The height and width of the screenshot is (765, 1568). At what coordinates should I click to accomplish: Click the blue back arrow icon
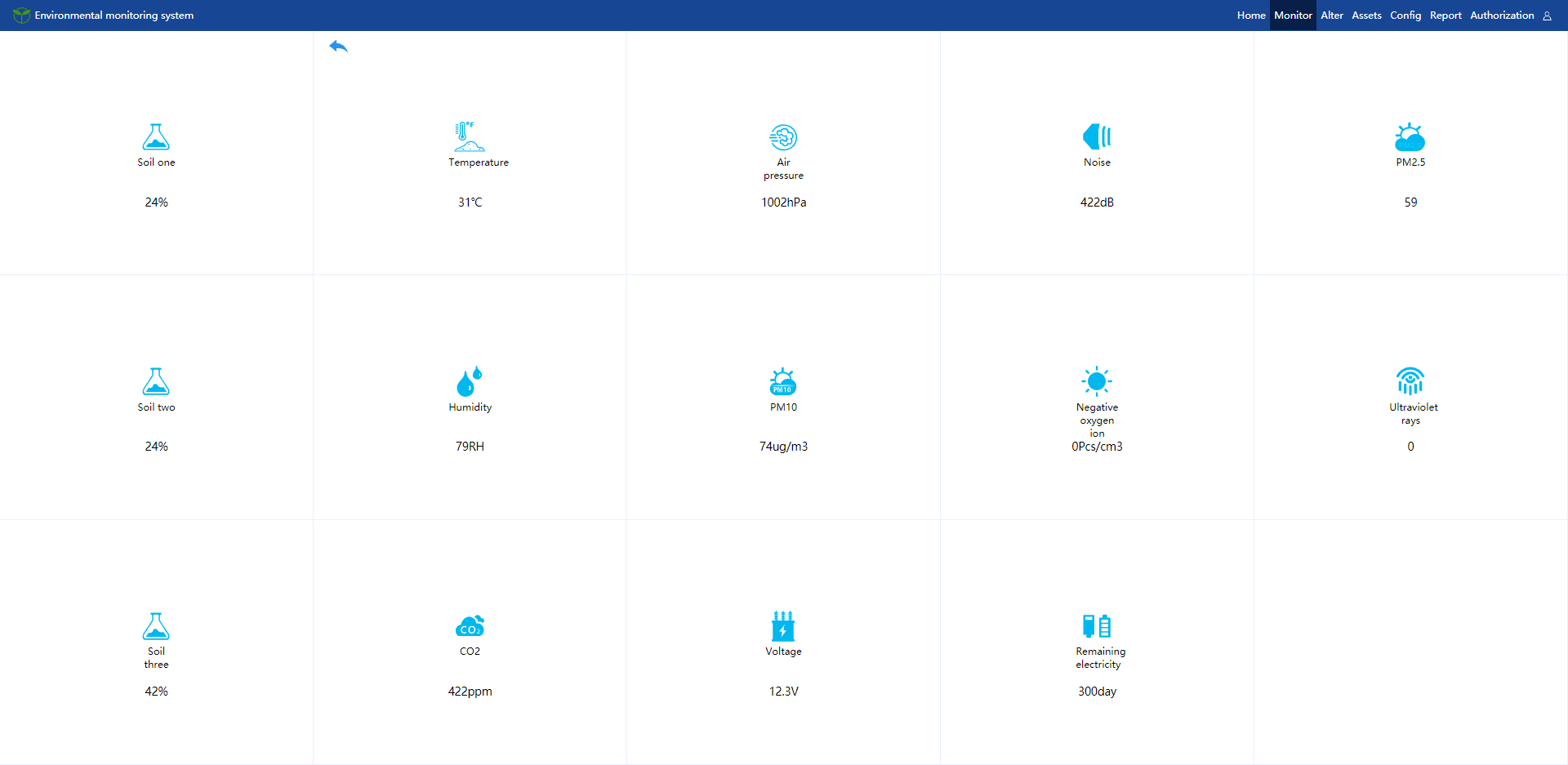click(338, 47)
